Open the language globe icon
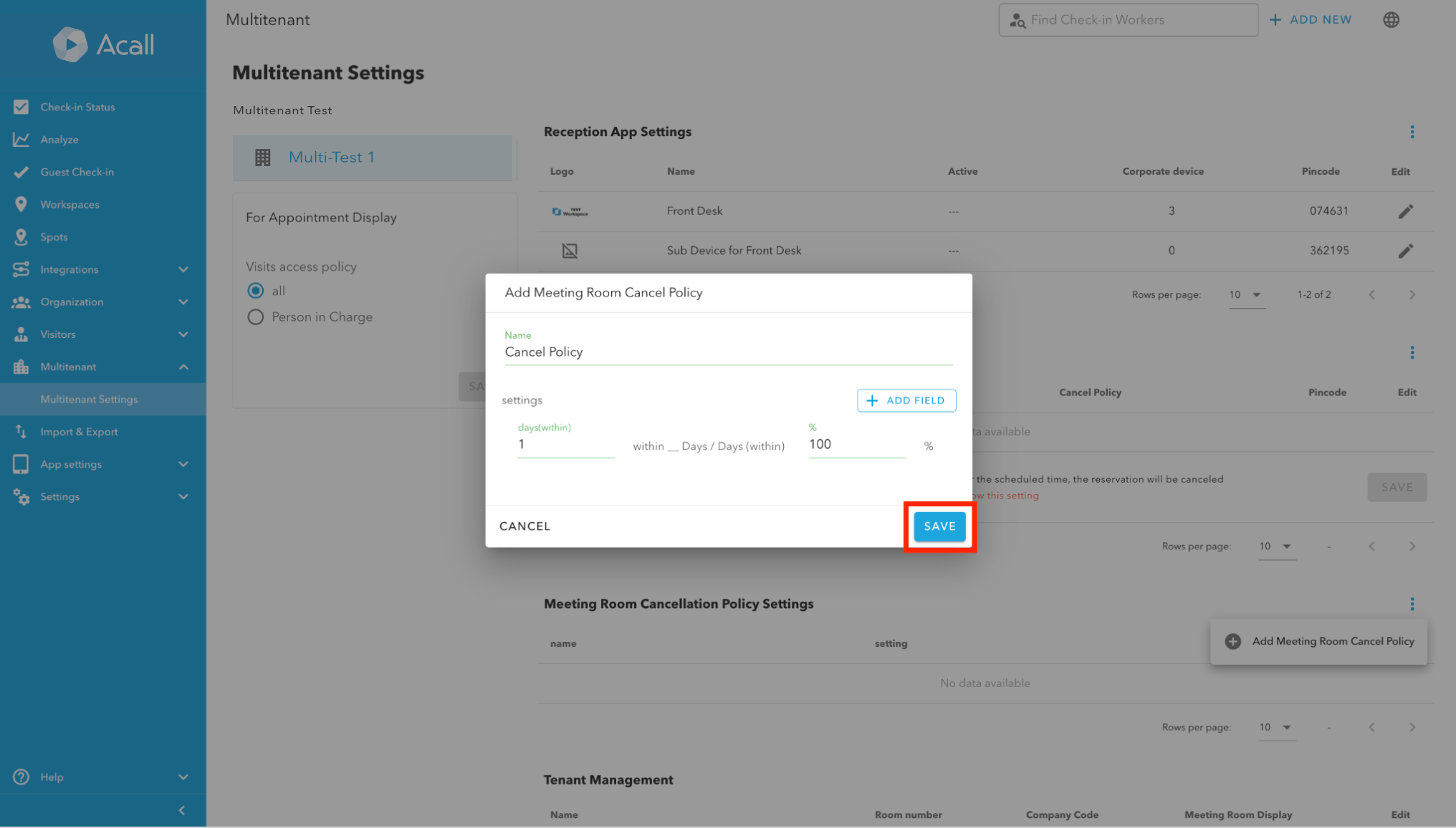1456x828 pixels. [x=1391, y=19]
